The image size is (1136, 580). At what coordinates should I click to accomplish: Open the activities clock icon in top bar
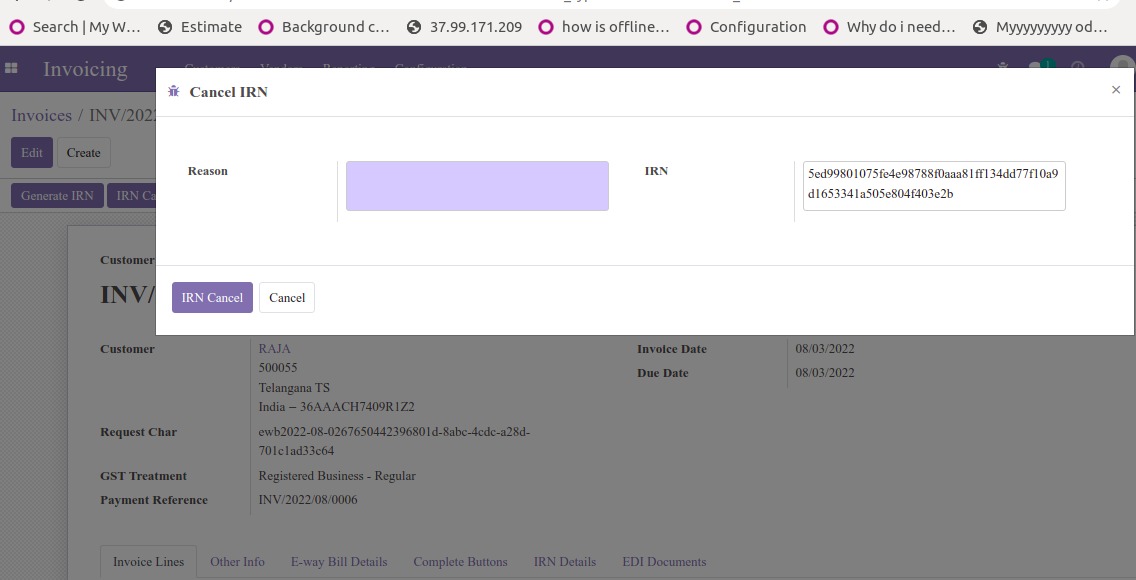[x=1077, y=68]
